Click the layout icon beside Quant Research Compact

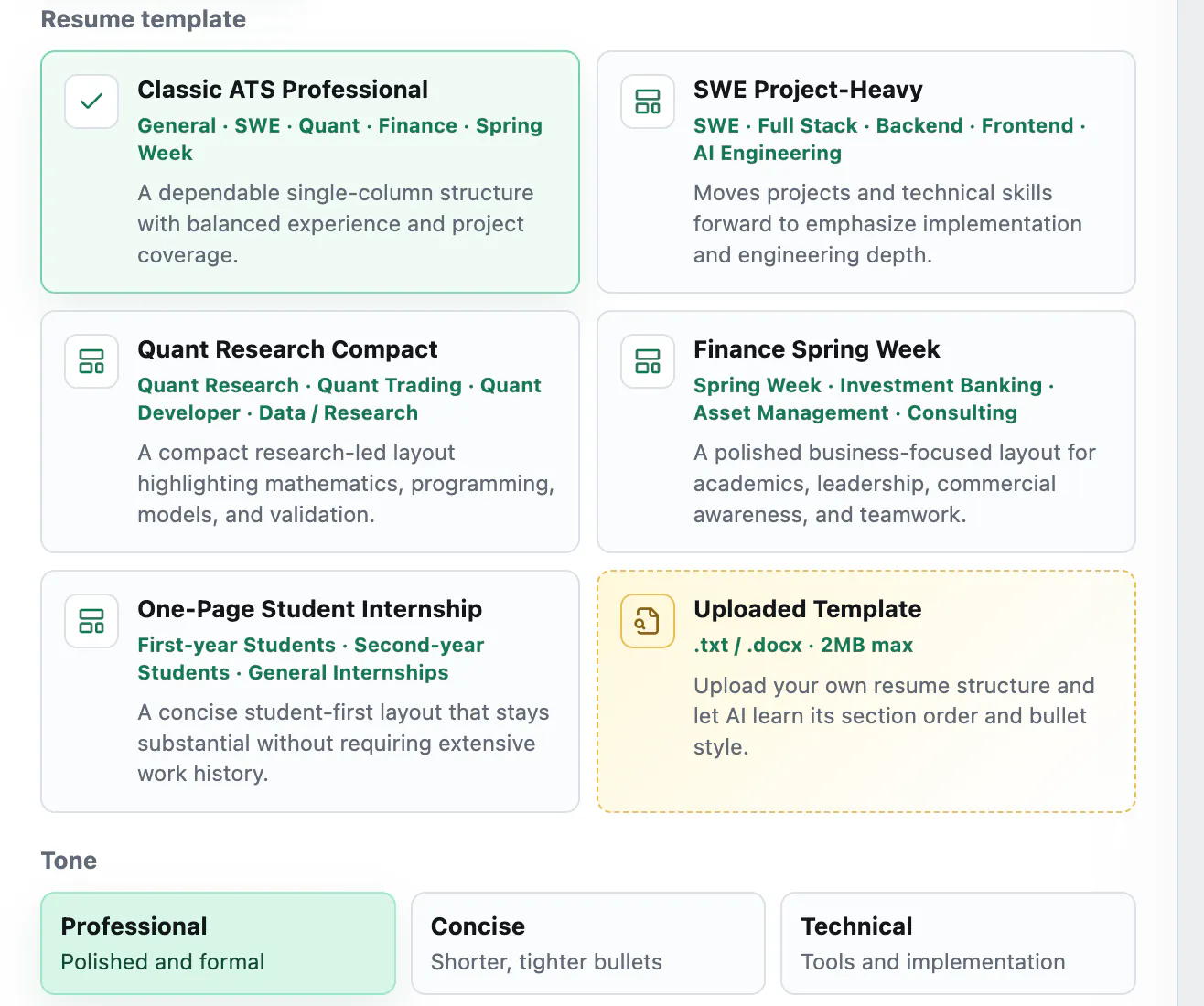(91, 361)
